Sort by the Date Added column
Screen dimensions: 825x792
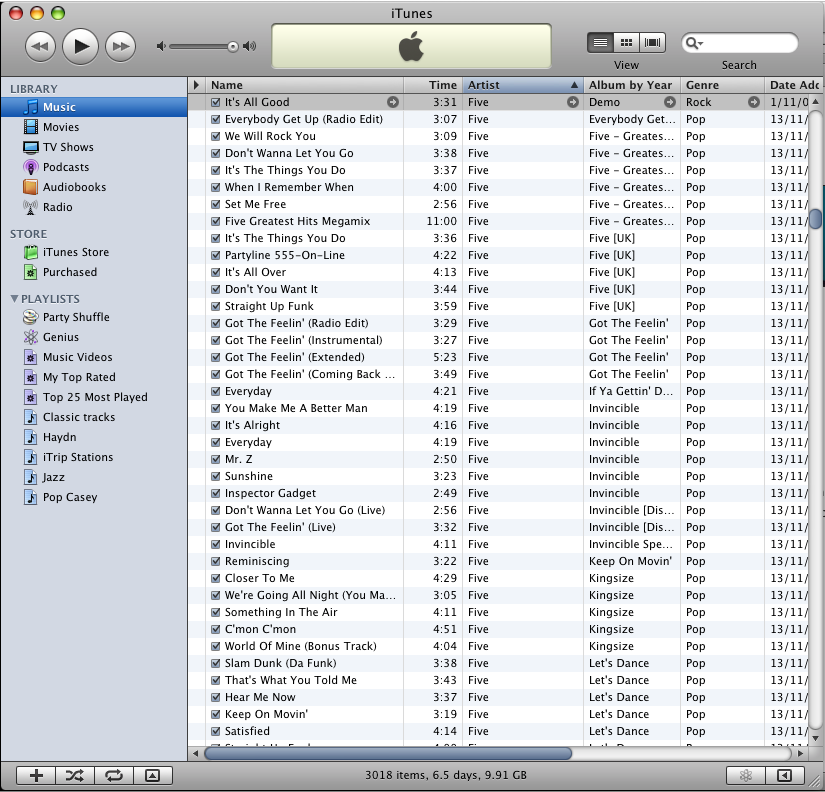[793, 85]
